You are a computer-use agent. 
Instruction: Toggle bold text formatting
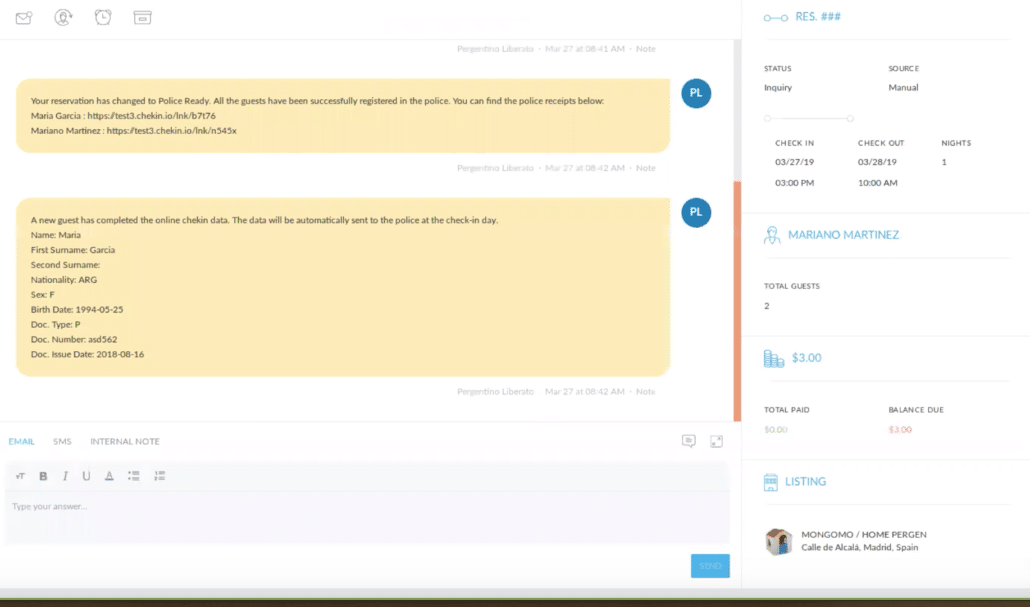point(43,476)
